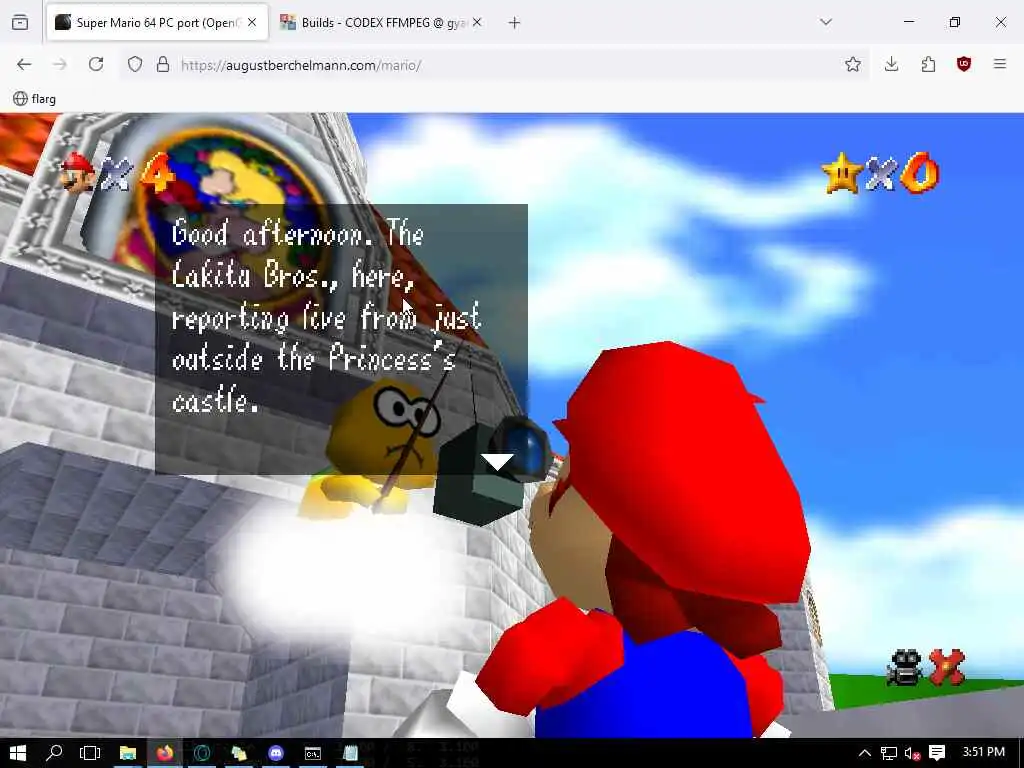Open the Action Center notifications
Image resolution: width=1024 pixels, height=768 pixels.
pyautogui.click(x=937, y=753)
